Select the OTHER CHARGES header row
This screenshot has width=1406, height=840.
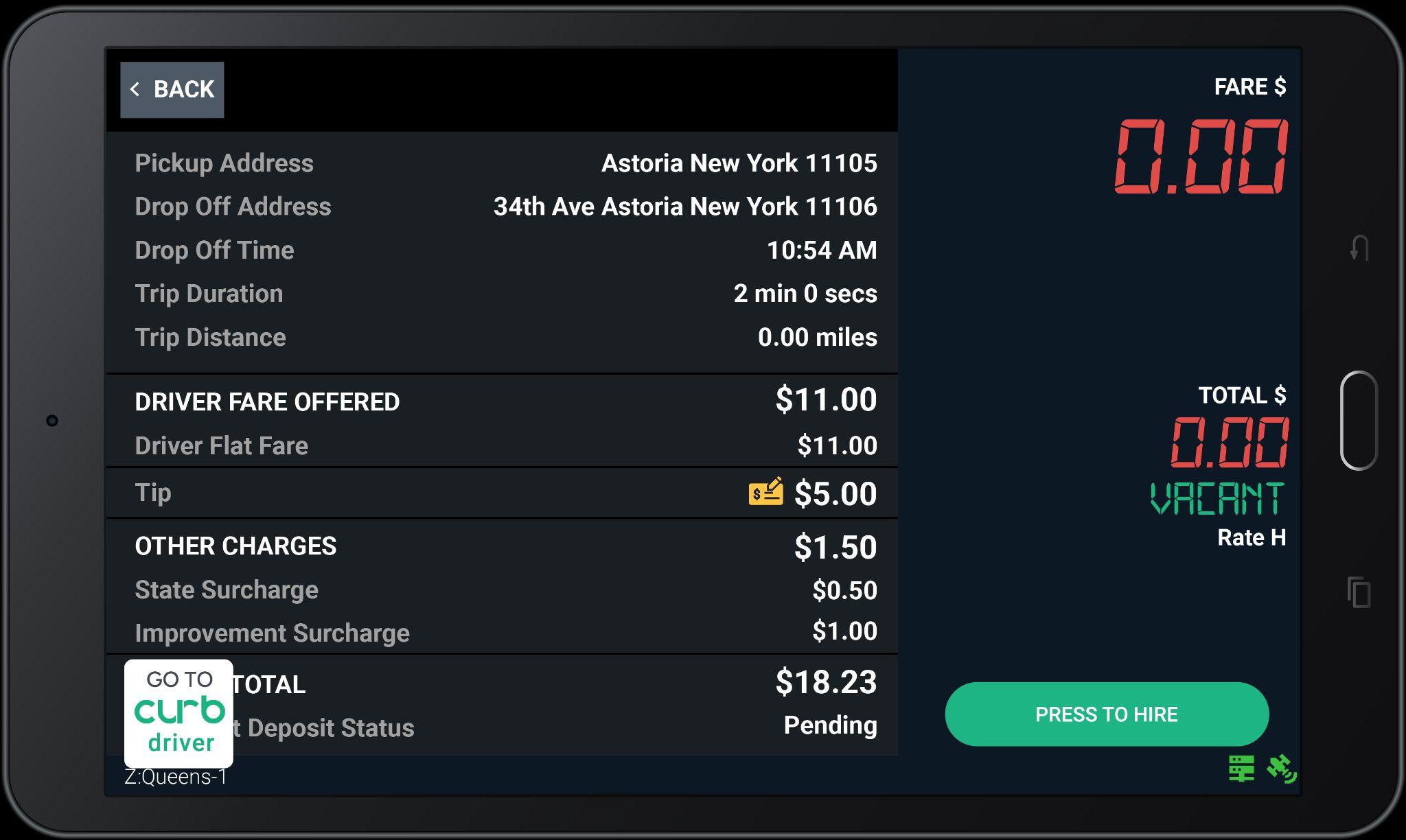235,546
